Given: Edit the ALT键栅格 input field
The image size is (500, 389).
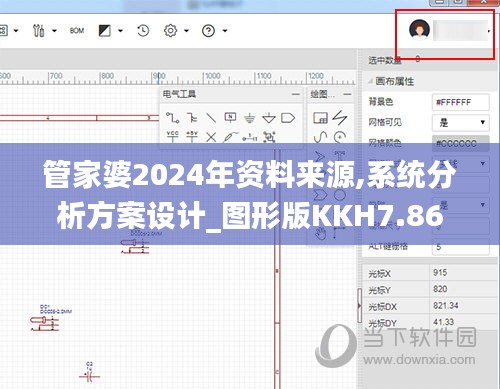Looking at the screenshot, I should point(461,247).
